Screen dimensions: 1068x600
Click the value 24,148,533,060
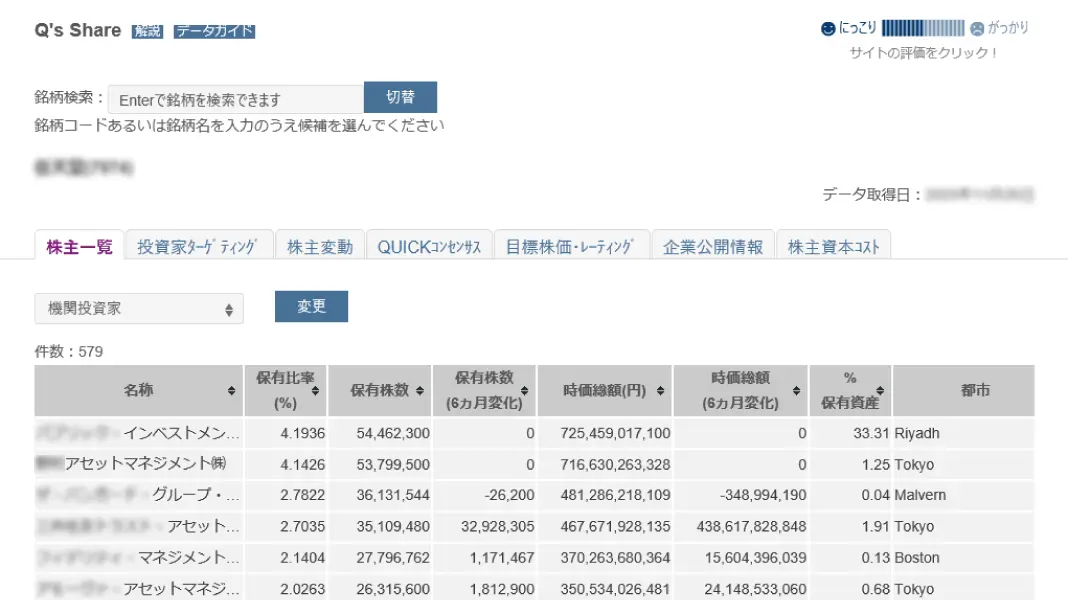pos(755,589)
